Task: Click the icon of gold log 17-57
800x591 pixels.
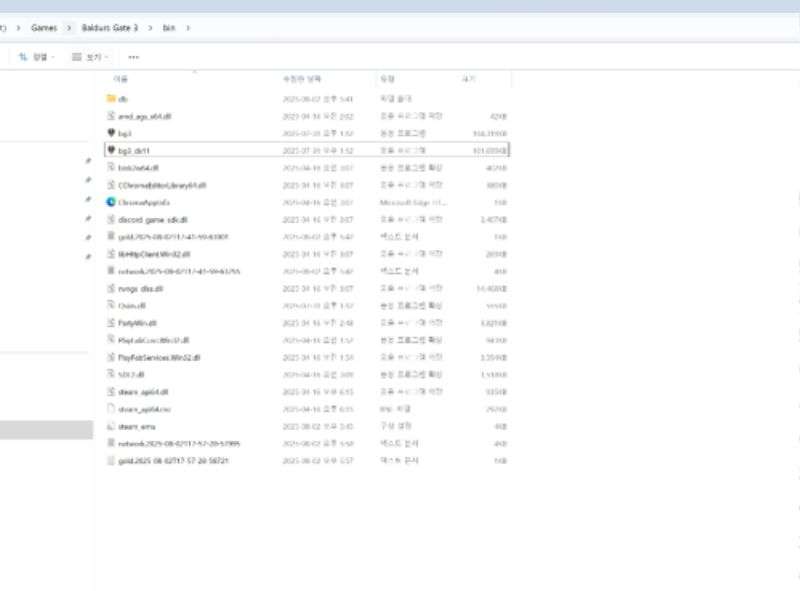Action: coord(111,460)
